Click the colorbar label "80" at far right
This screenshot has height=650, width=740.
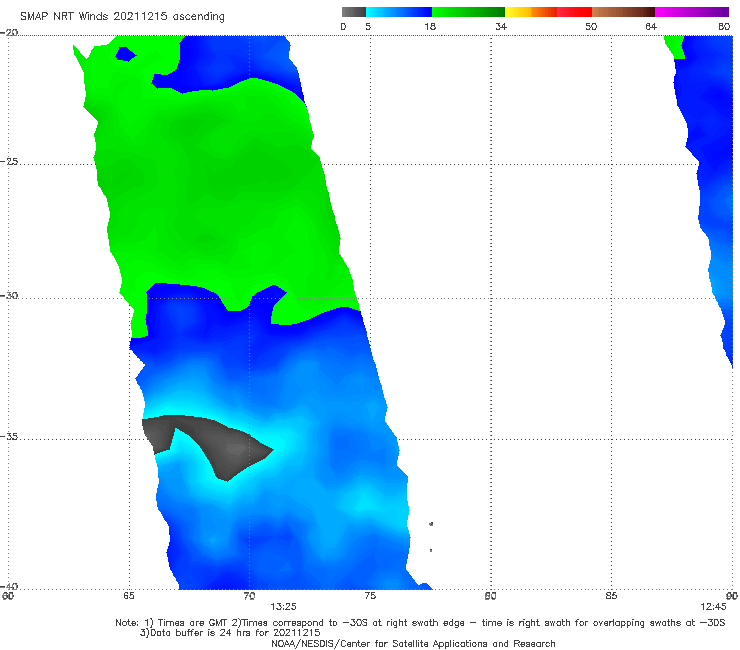(x=724, y=26)
